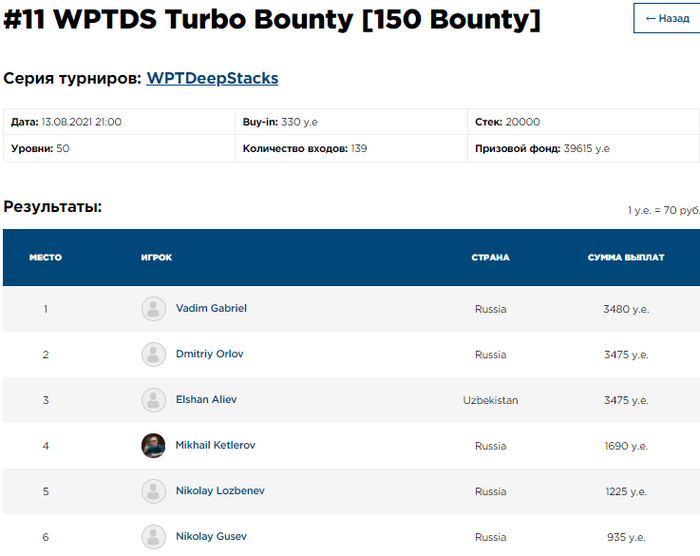Click the ИГРОК column header
This screenshot has height=556, width=700.
point(156,257)
